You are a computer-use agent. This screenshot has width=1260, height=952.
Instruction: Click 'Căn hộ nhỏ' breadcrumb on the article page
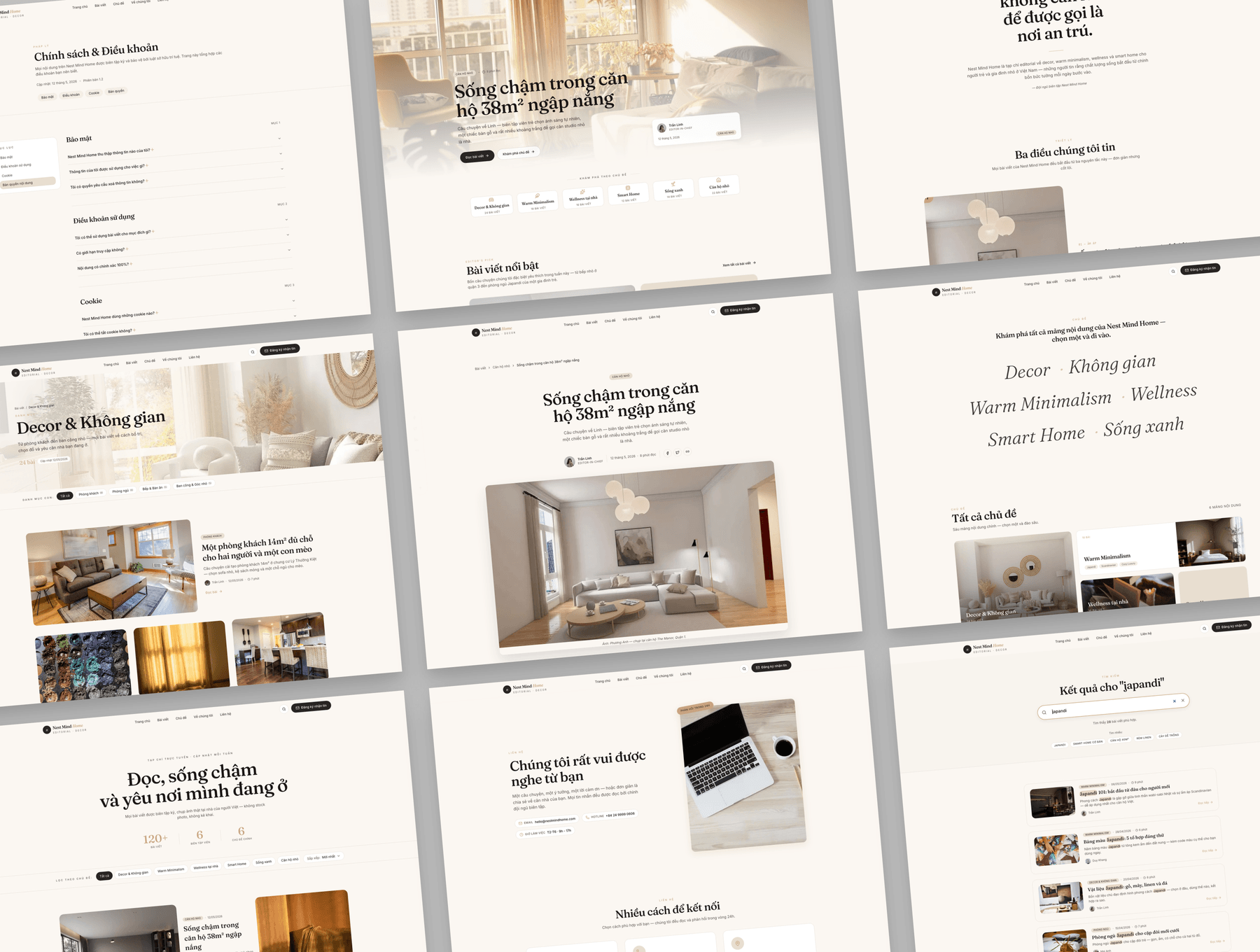click(x=501, y=367)
